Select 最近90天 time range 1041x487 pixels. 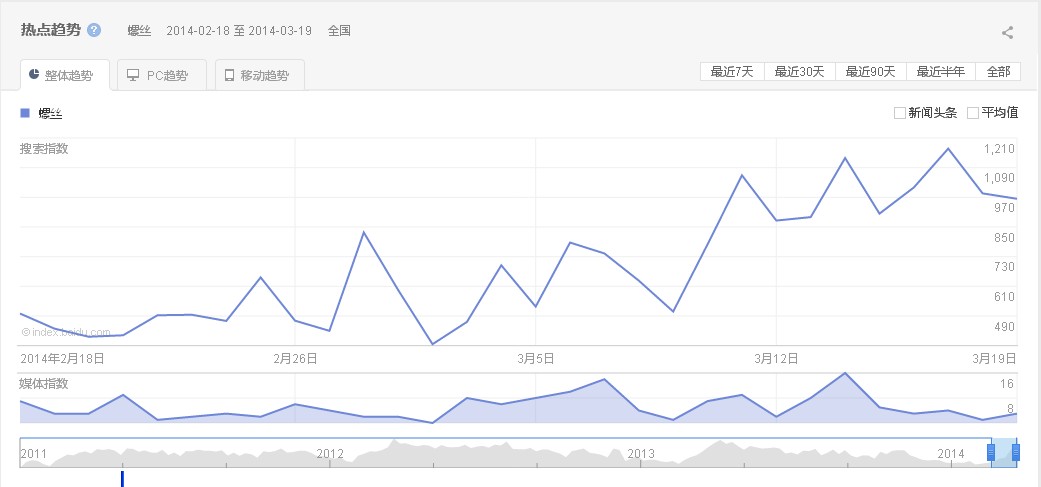tap(870, 72)
